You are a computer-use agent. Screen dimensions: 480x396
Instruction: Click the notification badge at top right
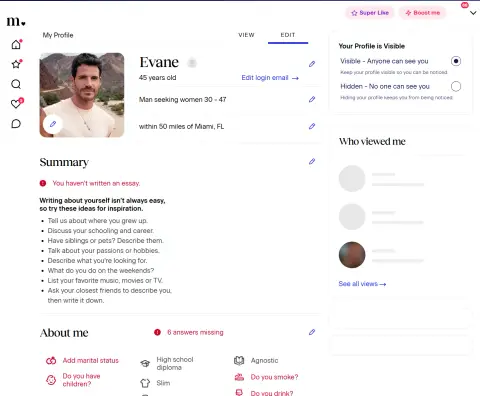click(465, 5)
